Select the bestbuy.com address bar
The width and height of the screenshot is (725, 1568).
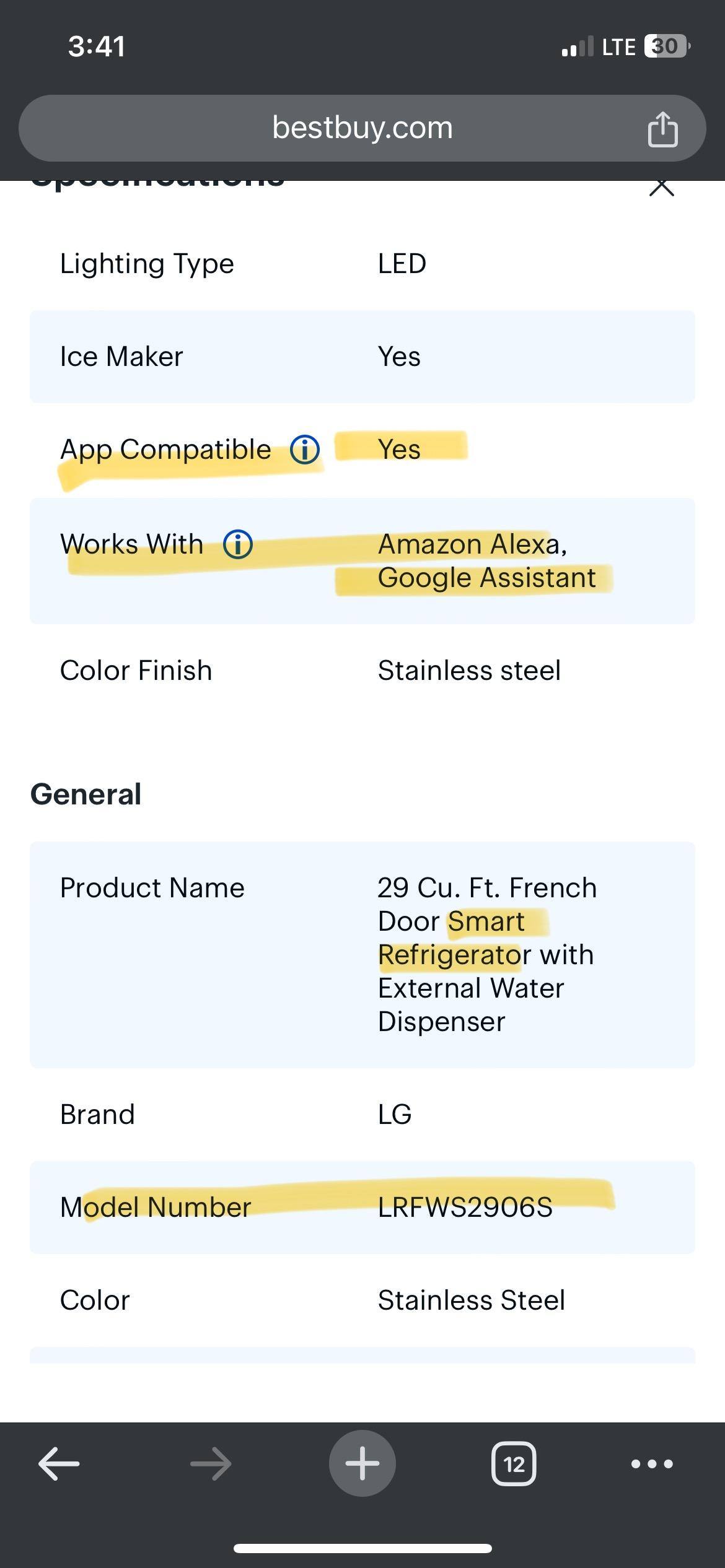coord(362,128)
